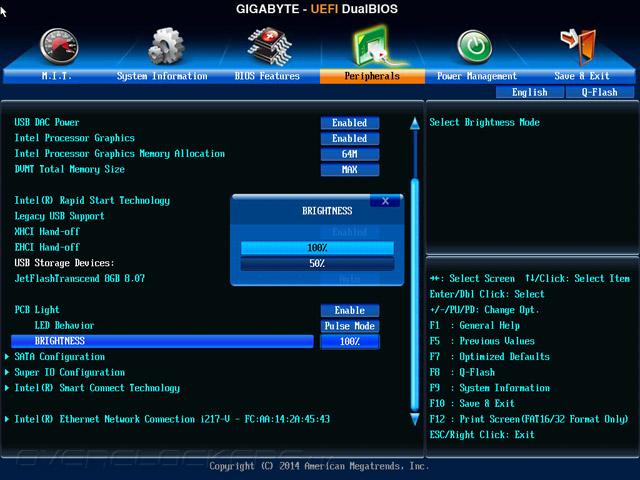Toggle the PCB Light Enable value
Image resolution: width=640 pixels, height=480 pixels.
[350, 310]
